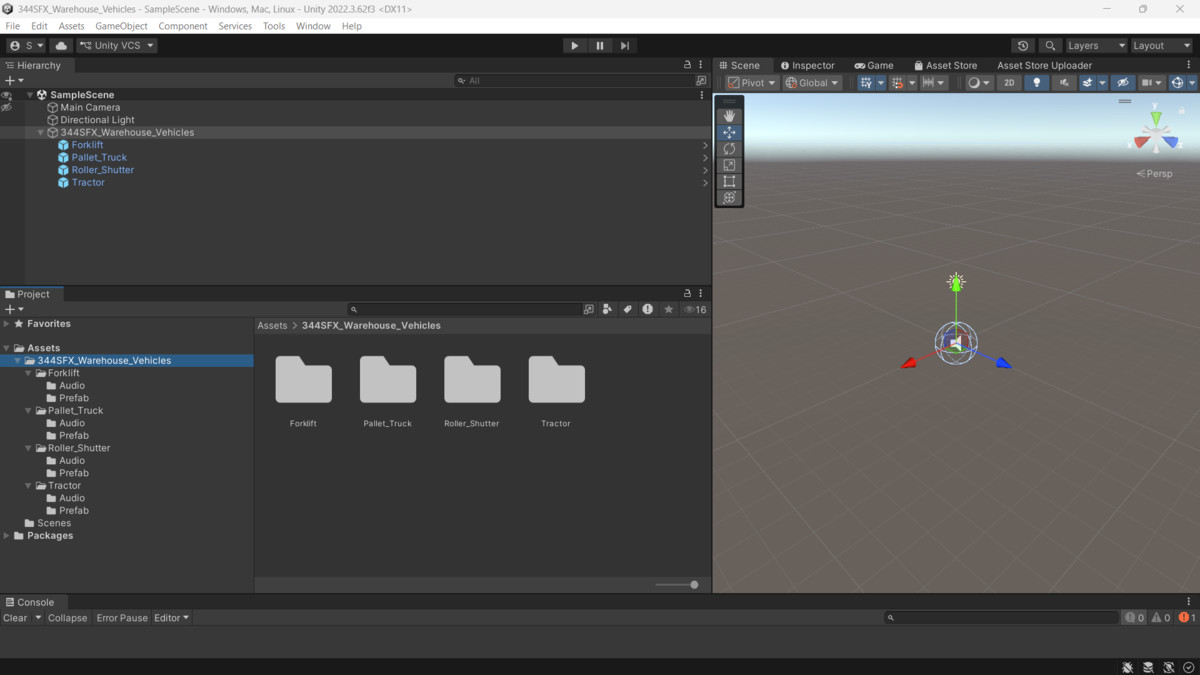Screen dimensions: 1200x675
Task: Switch to the Inspector tab
Action: click(807, 65)
